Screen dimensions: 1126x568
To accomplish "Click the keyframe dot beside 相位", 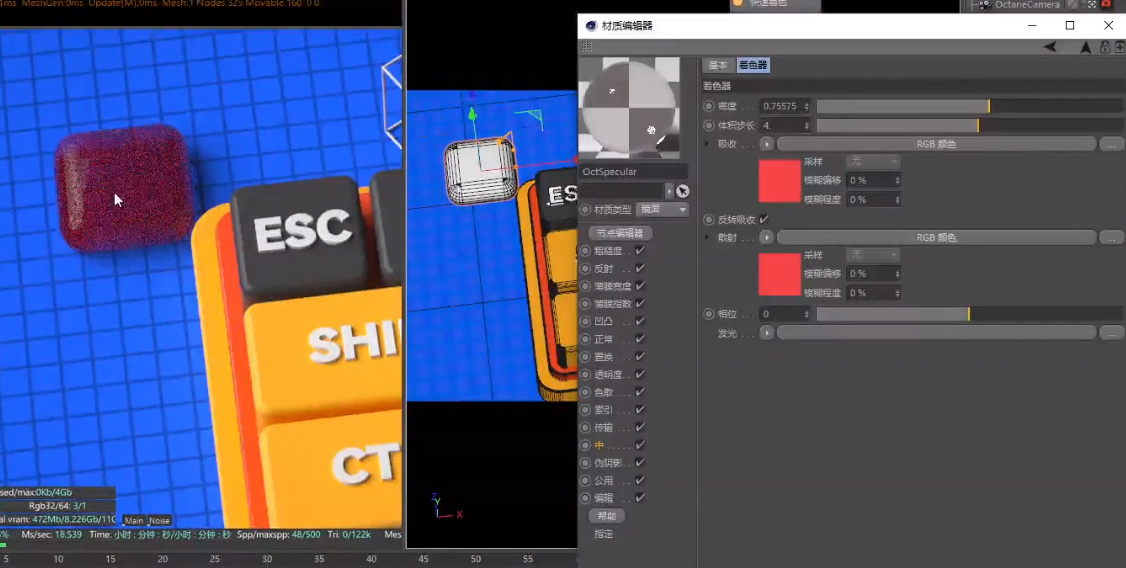I will point(709,314).
